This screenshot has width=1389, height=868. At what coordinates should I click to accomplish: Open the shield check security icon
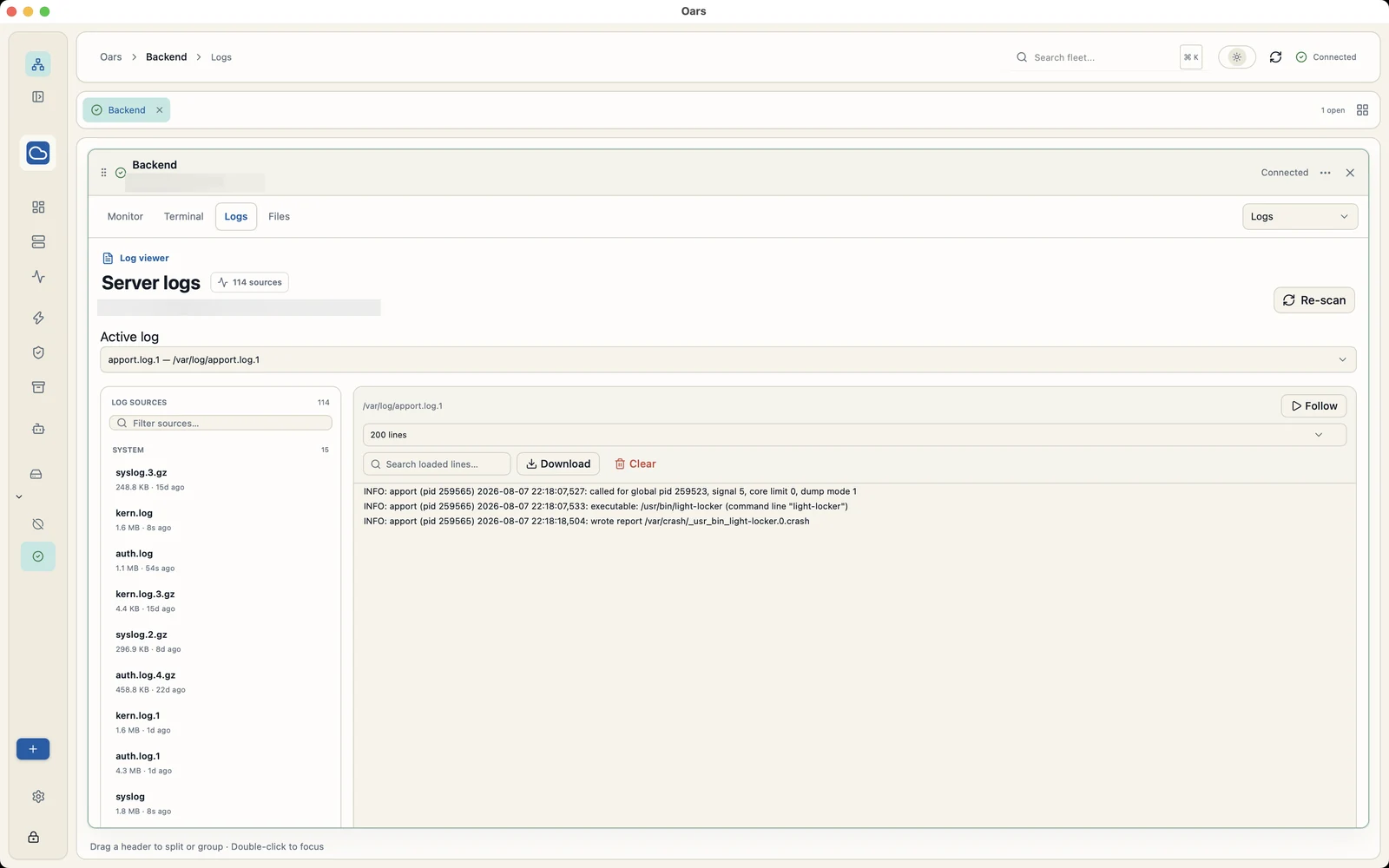38,352
